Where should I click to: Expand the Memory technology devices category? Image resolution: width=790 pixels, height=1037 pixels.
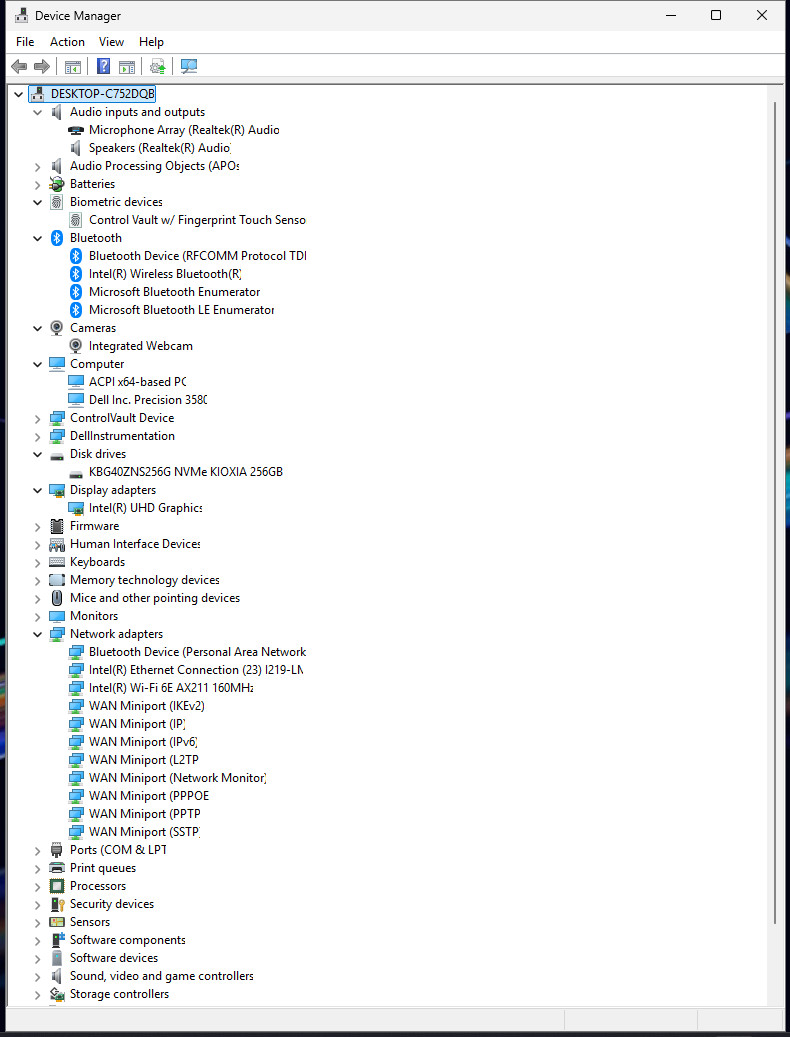38,581
